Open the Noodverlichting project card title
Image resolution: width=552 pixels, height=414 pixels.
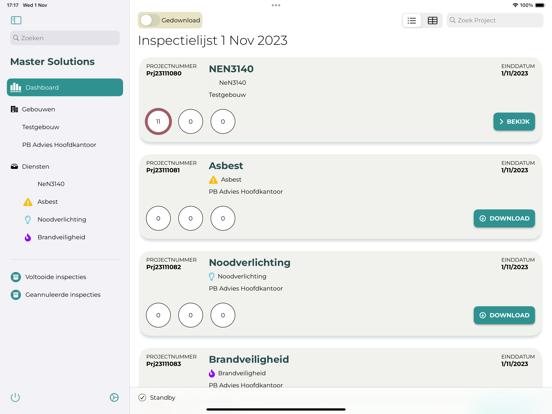pos(250,263)
